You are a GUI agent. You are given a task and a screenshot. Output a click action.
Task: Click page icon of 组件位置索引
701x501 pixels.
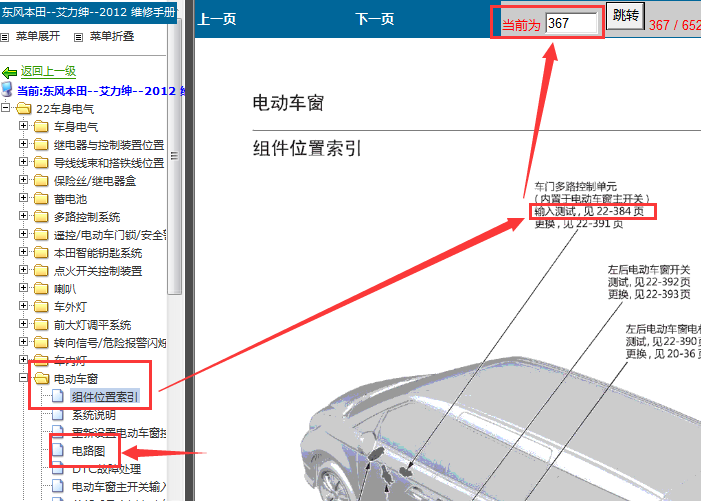click(x=58, y=396)
